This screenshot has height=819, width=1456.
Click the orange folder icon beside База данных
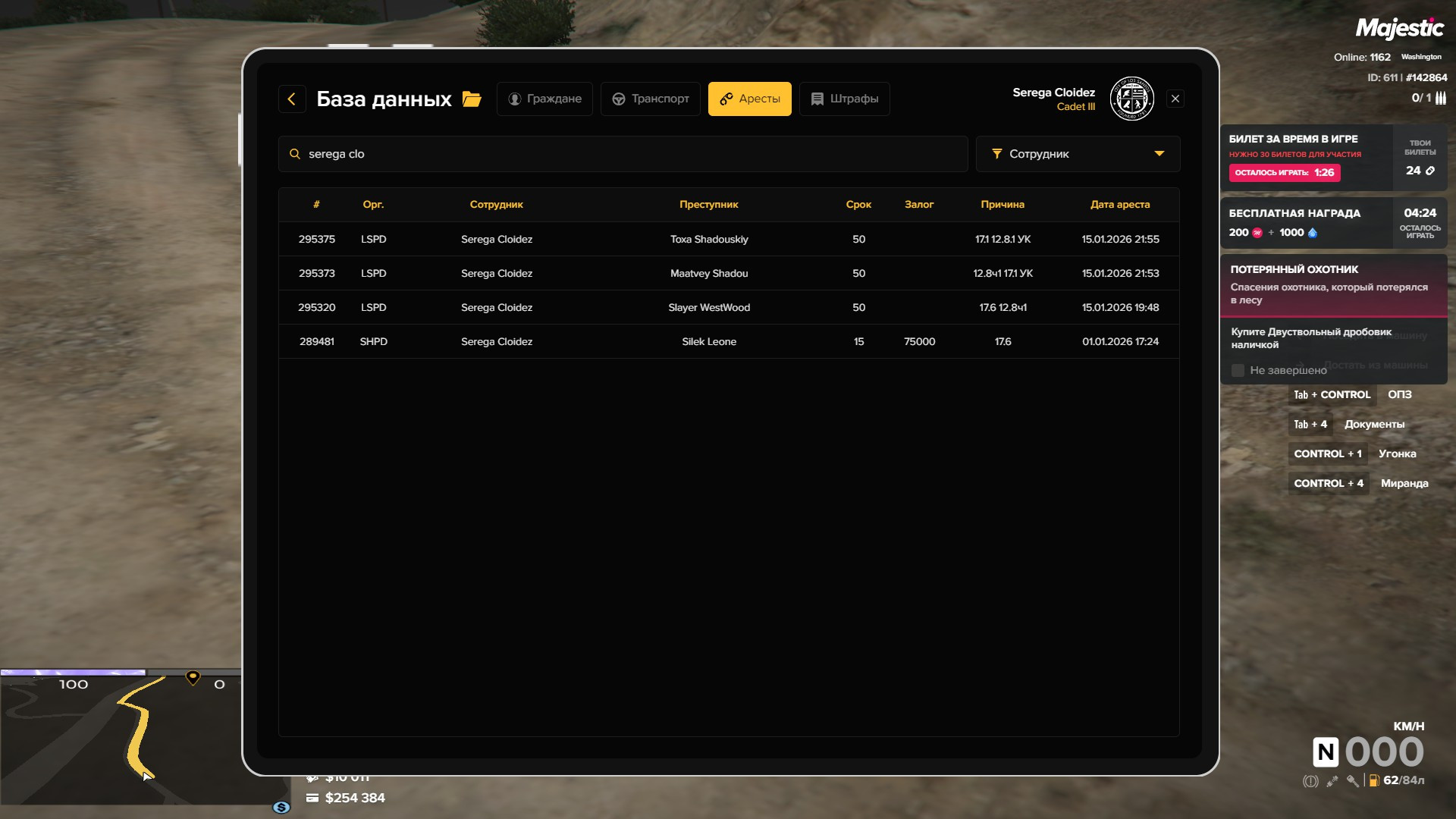coord(472,99)
